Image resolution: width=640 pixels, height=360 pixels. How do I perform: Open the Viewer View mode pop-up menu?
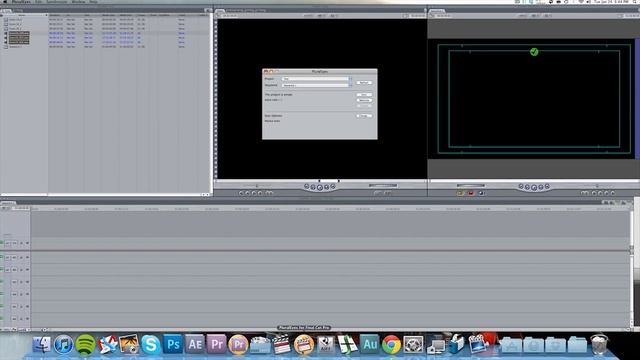[333, 16]
